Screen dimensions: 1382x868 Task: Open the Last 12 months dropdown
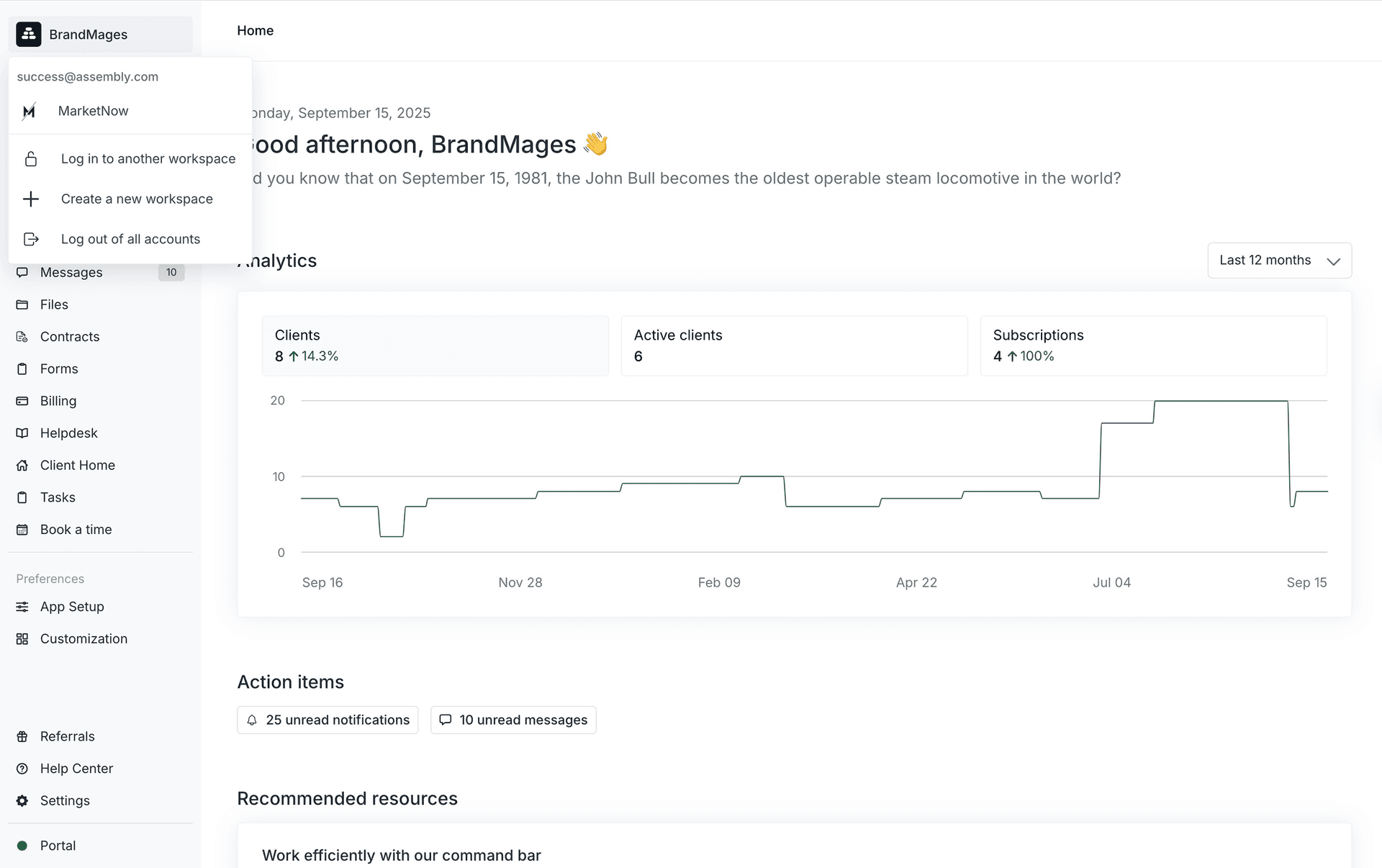(x=1279, y=261)
